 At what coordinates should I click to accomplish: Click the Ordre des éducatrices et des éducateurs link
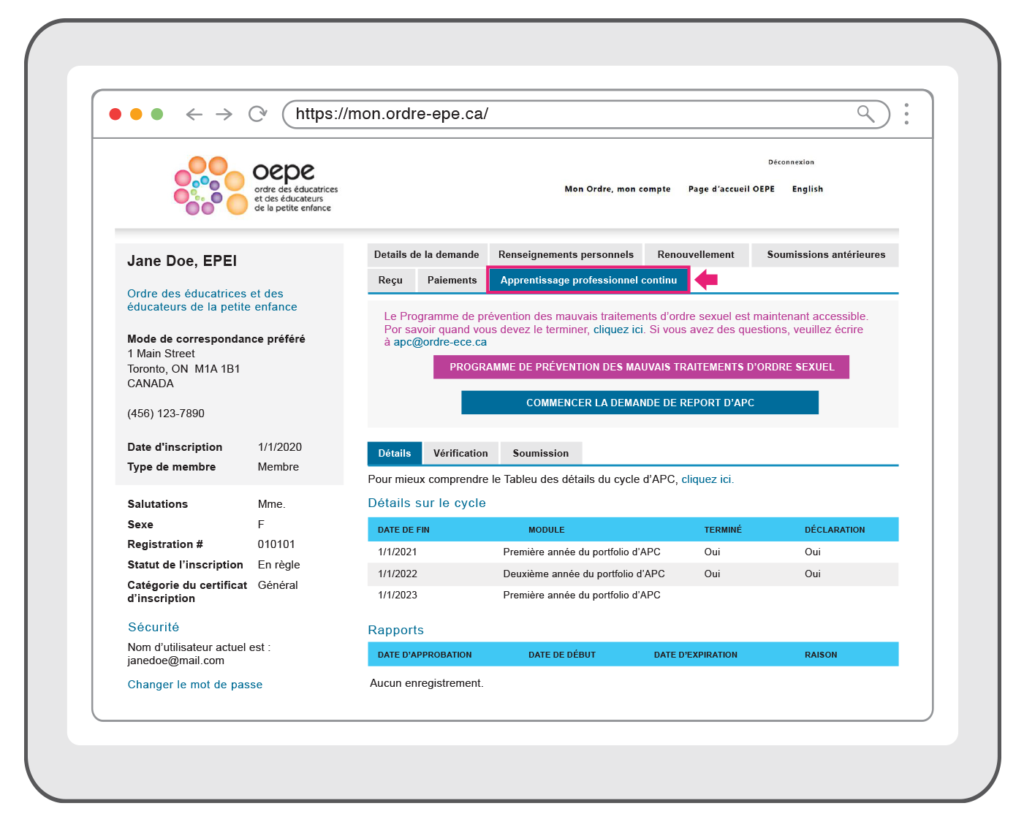212,300
